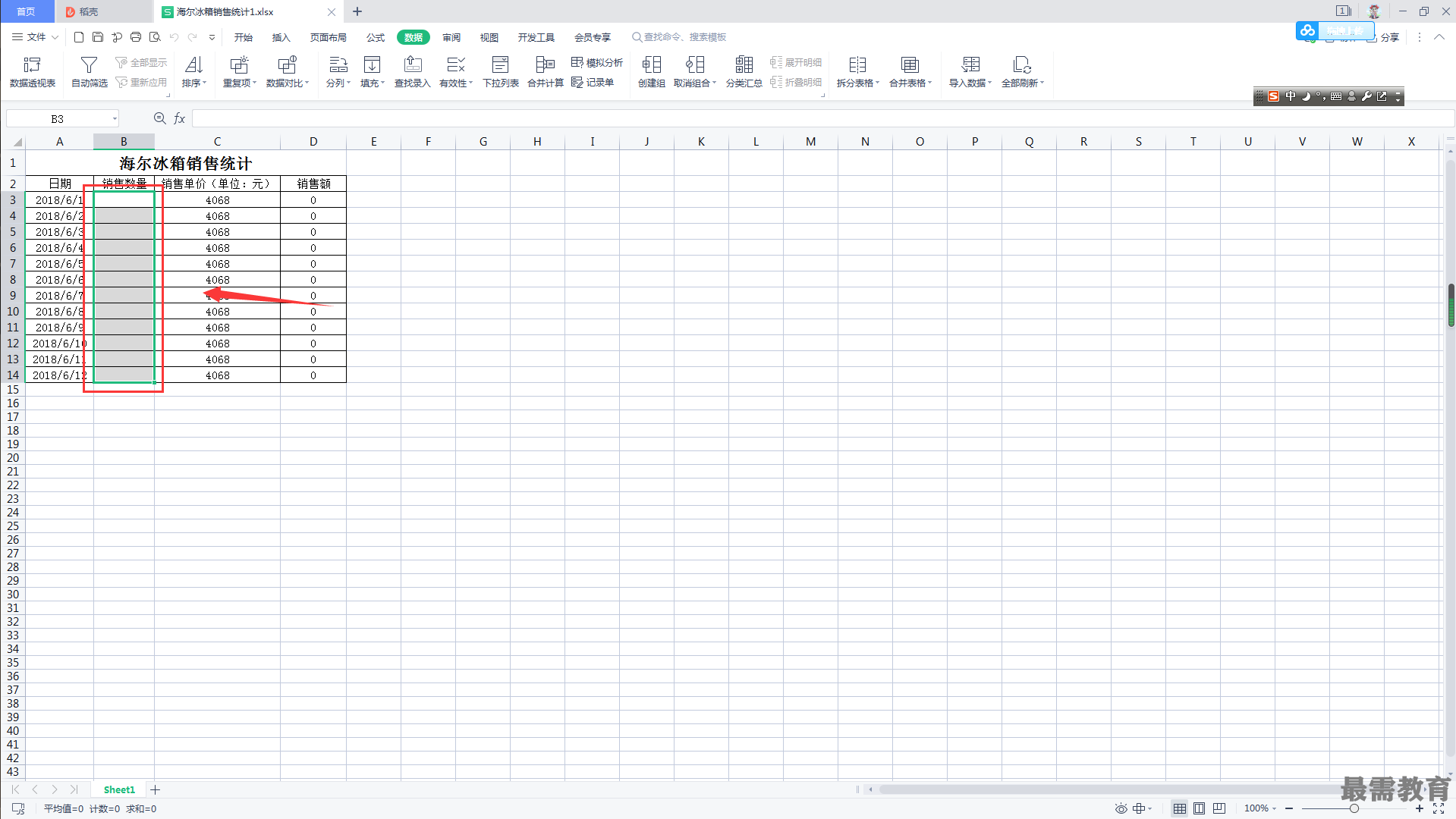Click the select-all corner of the sheet

point(17,142)
